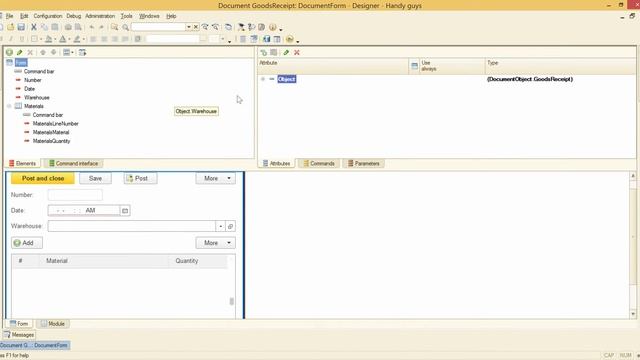Open the text color dropdown arrow
The width and height of the screenshot is (640, 360).
(x=69, y=39)
